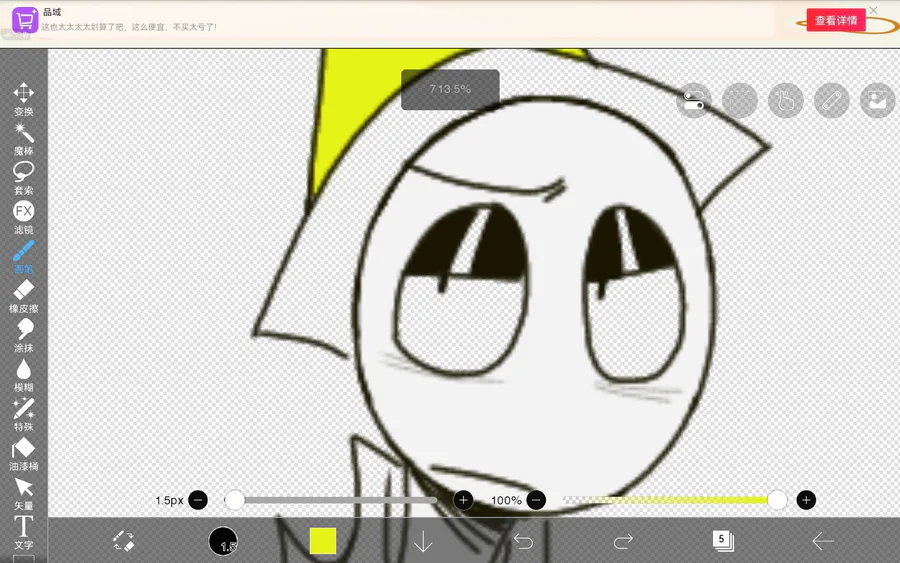Click the 品城 ad title text
Screen dimensions: 900x563
pyautogui.click(x=52, y=12)
